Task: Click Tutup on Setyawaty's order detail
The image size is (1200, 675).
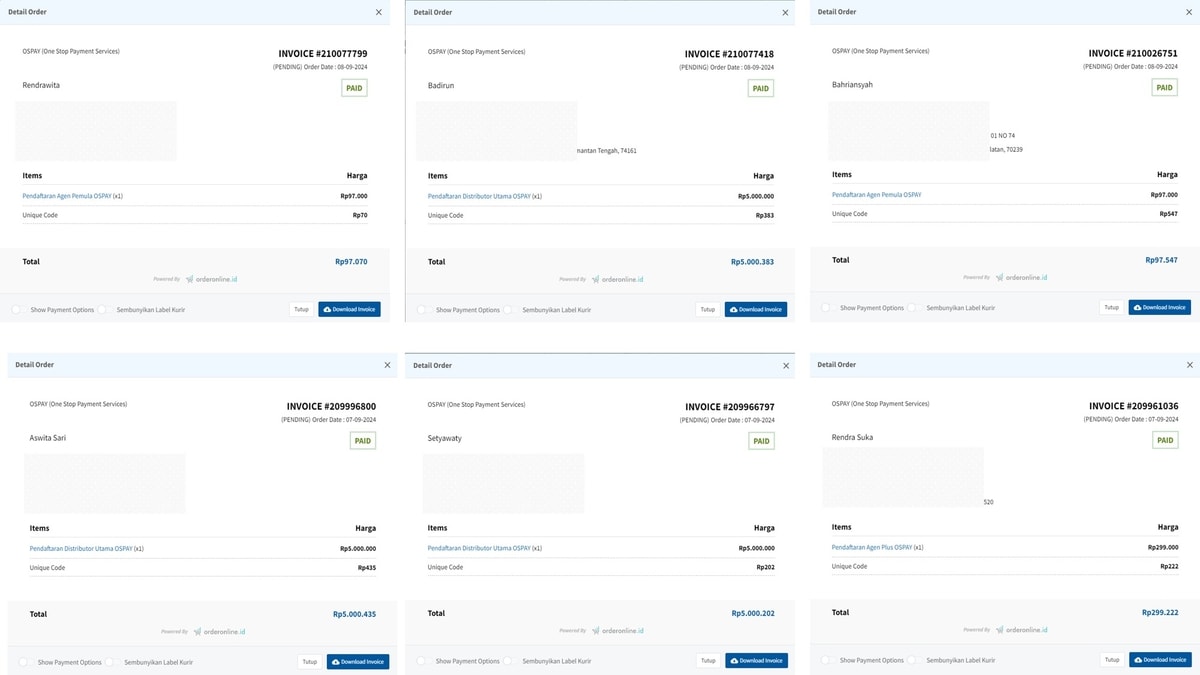Action: coord(708,661)
